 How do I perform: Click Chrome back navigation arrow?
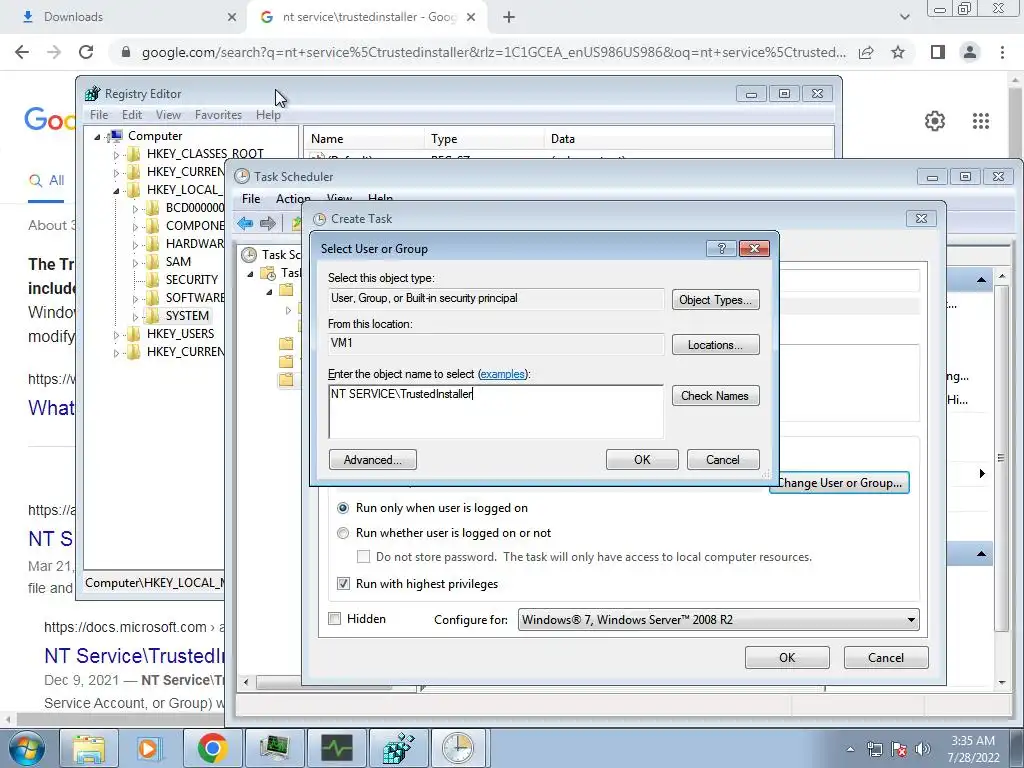(22, 52)
